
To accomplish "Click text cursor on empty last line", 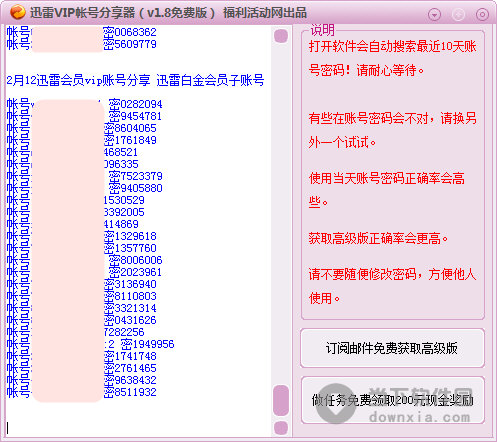I will coord(8,428).
